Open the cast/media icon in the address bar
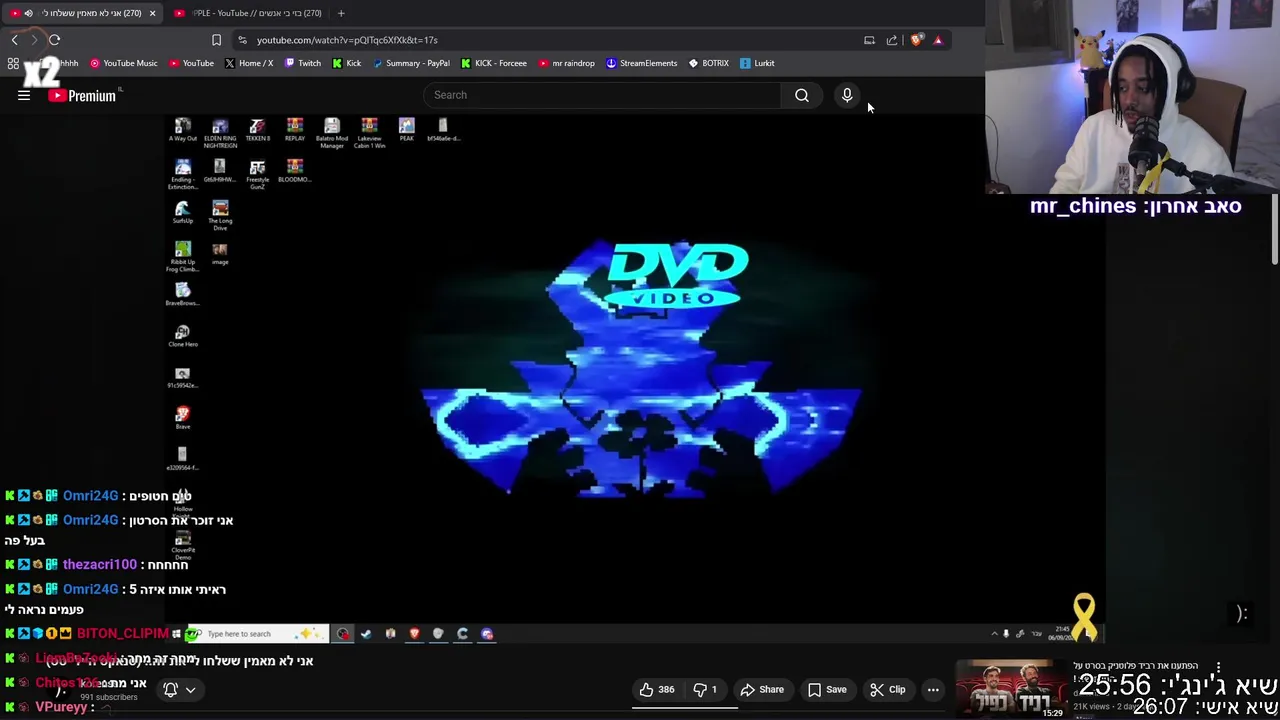Image resolution: width=1280 pixels, height=720 pixels. (x=869, y=40)
